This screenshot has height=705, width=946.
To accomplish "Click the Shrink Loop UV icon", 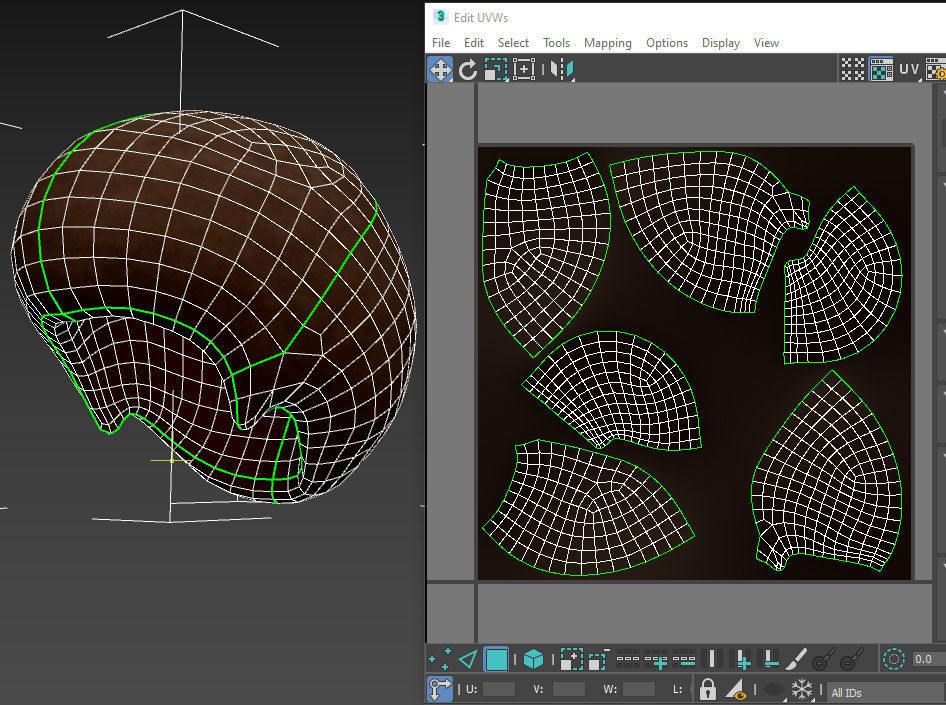I will tap(684, 660).
